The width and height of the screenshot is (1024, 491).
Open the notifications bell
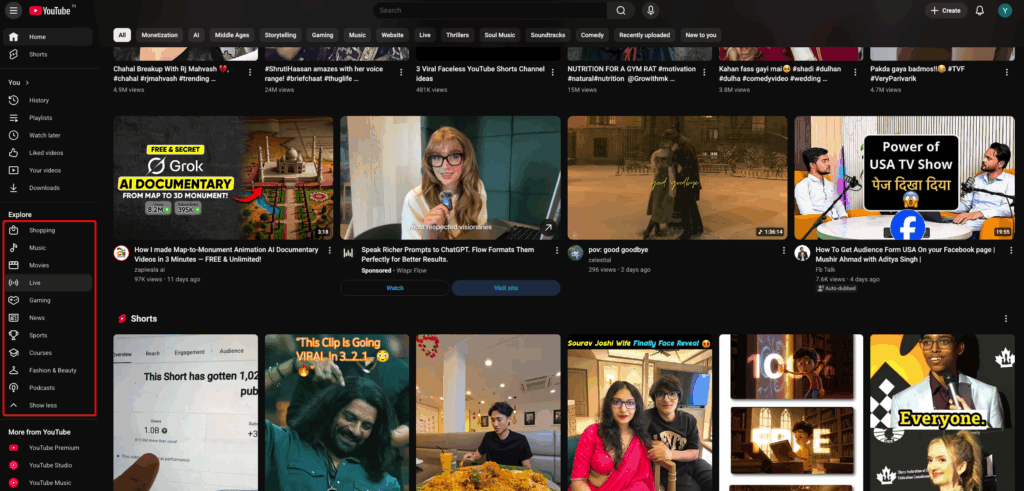tap(979, 10)
